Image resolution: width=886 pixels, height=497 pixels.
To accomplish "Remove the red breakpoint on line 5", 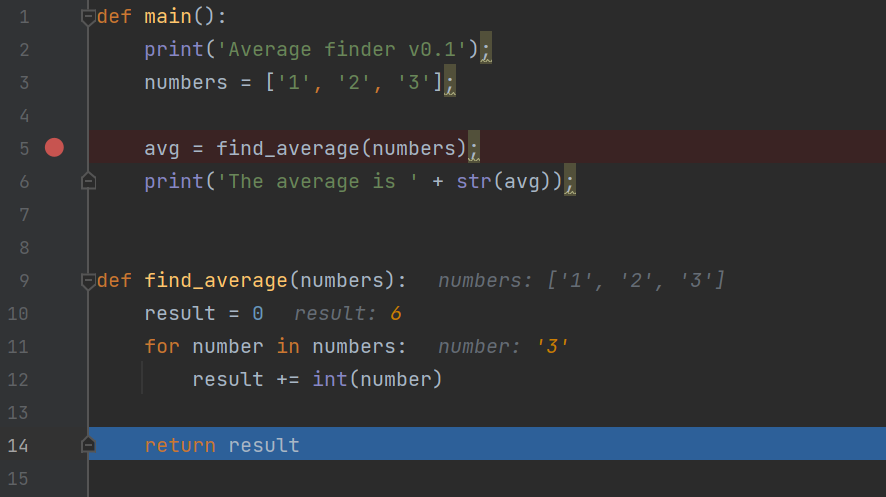I will [x=54, y=148].
